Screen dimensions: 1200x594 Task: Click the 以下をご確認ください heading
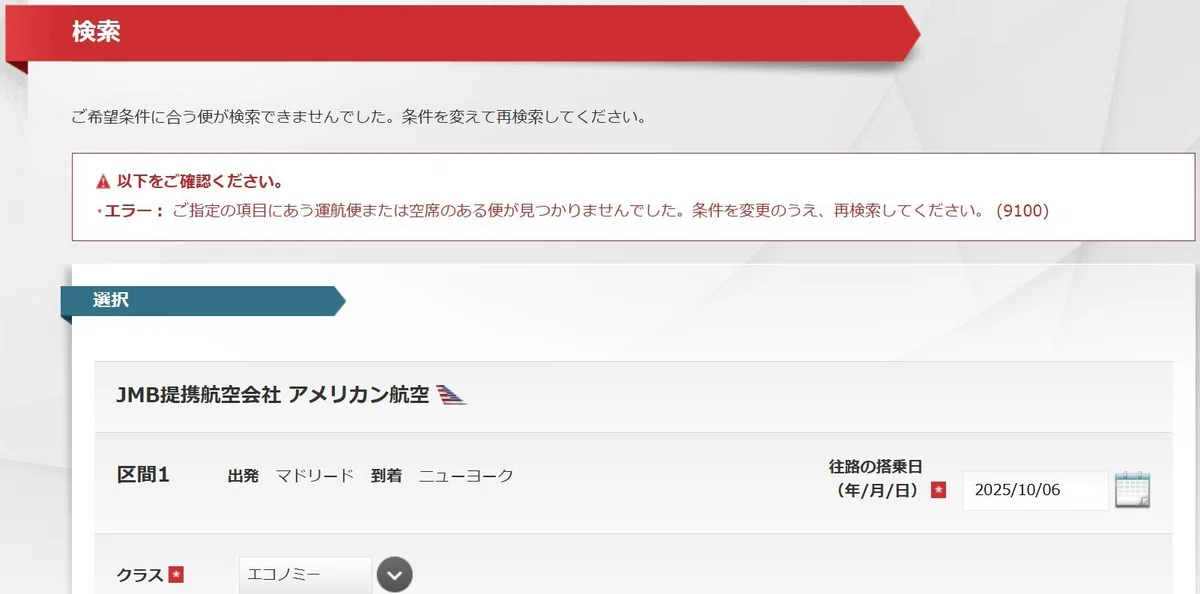tap(200, 182)
